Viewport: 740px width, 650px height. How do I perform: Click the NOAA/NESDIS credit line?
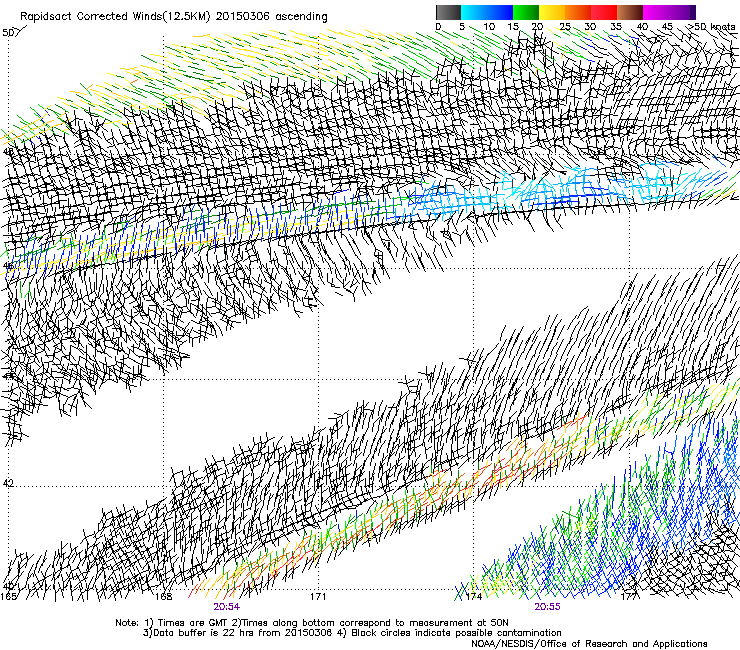coord(589,644)
